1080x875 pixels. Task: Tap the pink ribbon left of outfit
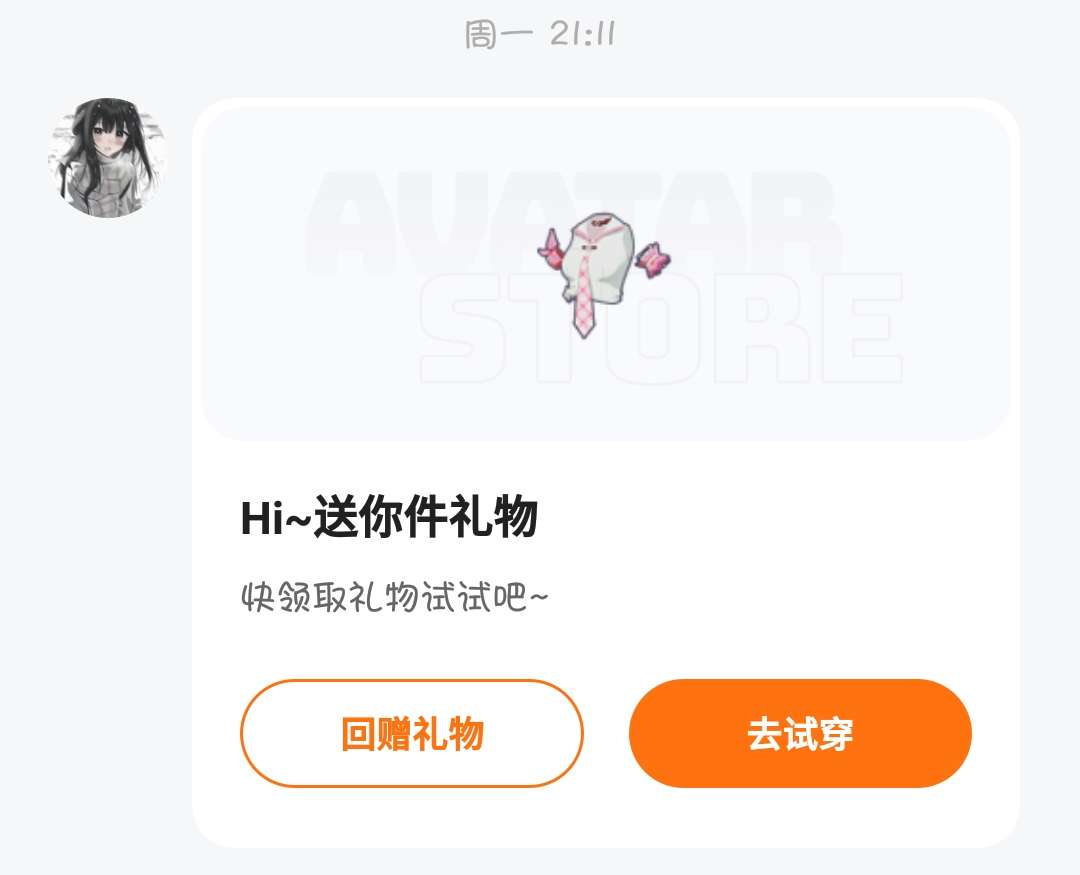pyautogui.click(x=552, y=250)
